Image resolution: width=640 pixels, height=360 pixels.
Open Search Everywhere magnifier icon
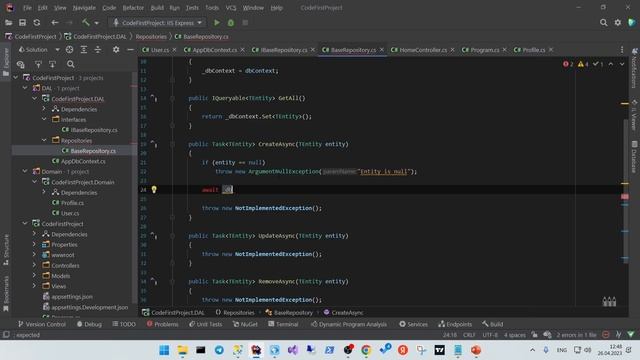603,23
